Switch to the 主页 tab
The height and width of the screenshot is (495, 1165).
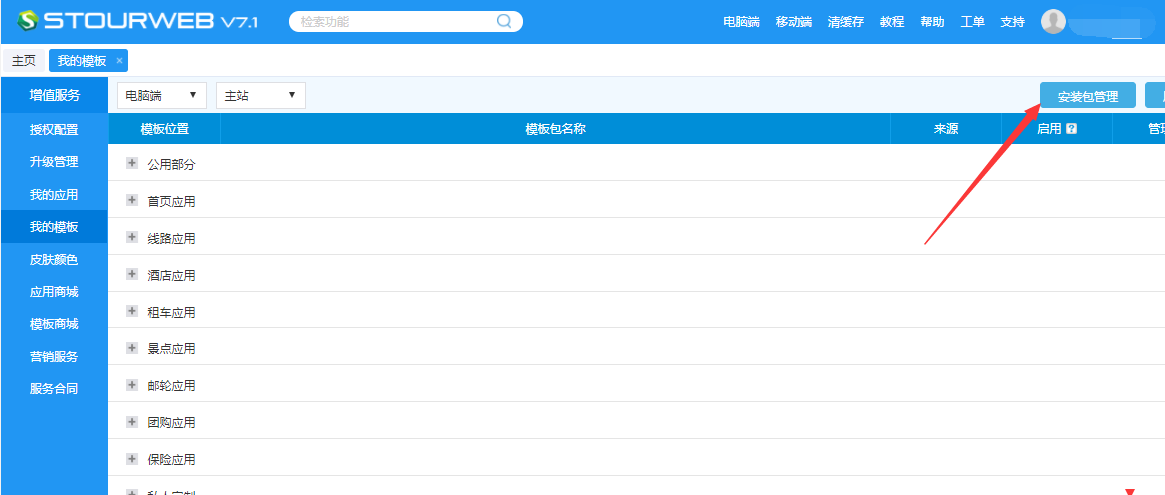coord(24,61)
